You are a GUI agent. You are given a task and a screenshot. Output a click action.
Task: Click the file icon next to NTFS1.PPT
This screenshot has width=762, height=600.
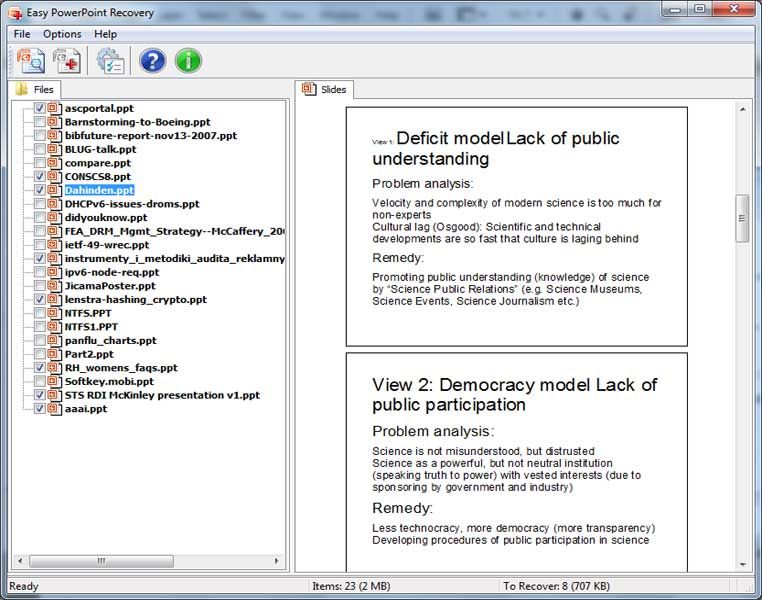[x=54, y=326]
